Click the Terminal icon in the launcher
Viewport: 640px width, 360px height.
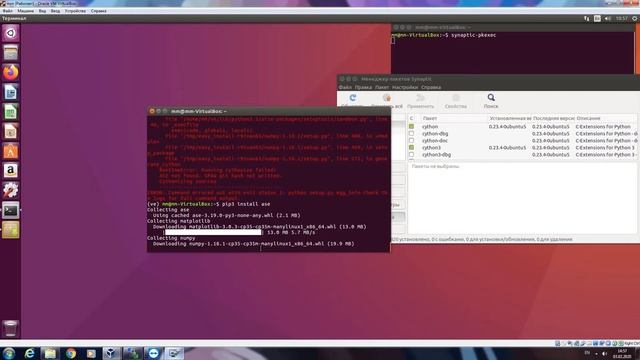pos(11,211)
